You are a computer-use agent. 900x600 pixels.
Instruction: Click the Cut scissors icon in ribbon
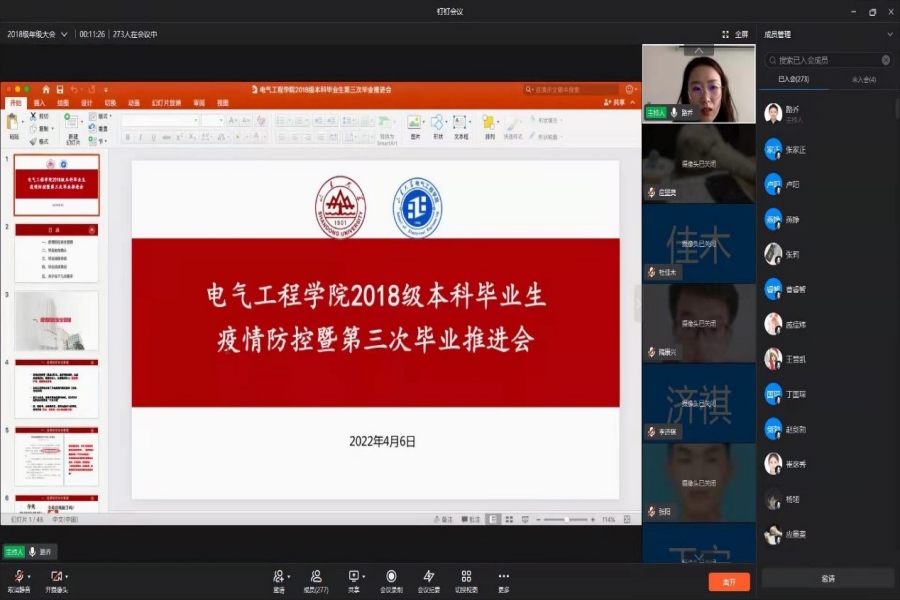tap(33, 116)
